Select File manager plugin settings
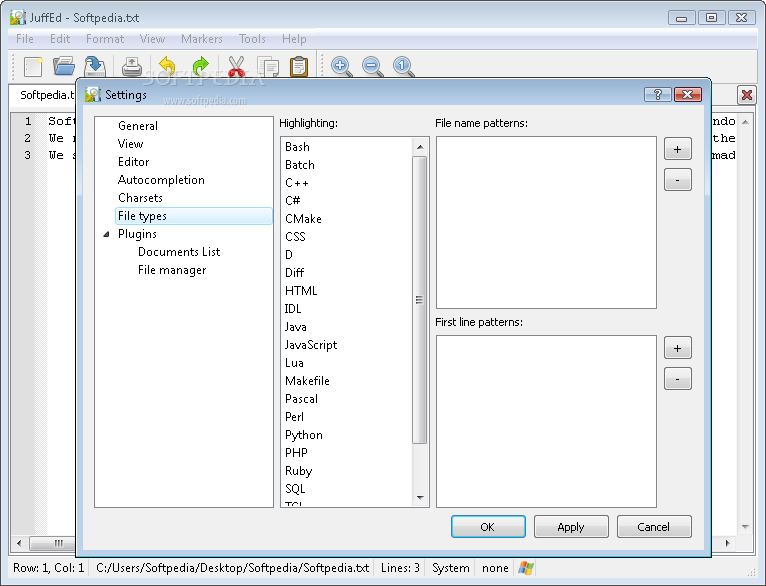This screenshot has width=766, height=586. [x=172, y=270]
